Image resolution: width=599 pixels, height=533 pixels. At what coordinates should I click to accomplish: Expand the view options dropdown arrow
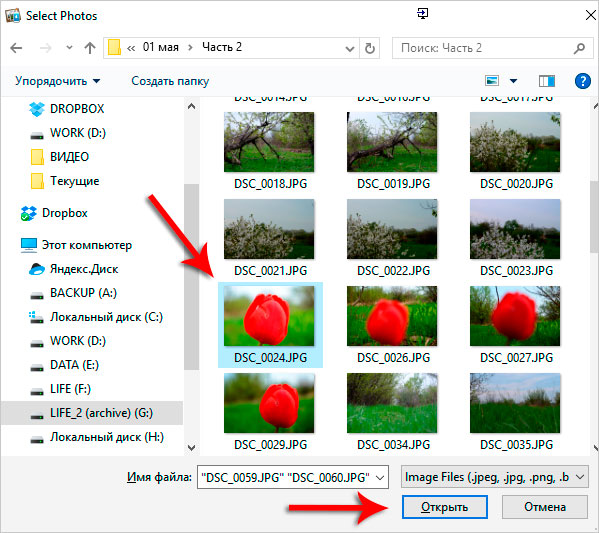pyautogui.click(x=513, y=81)
